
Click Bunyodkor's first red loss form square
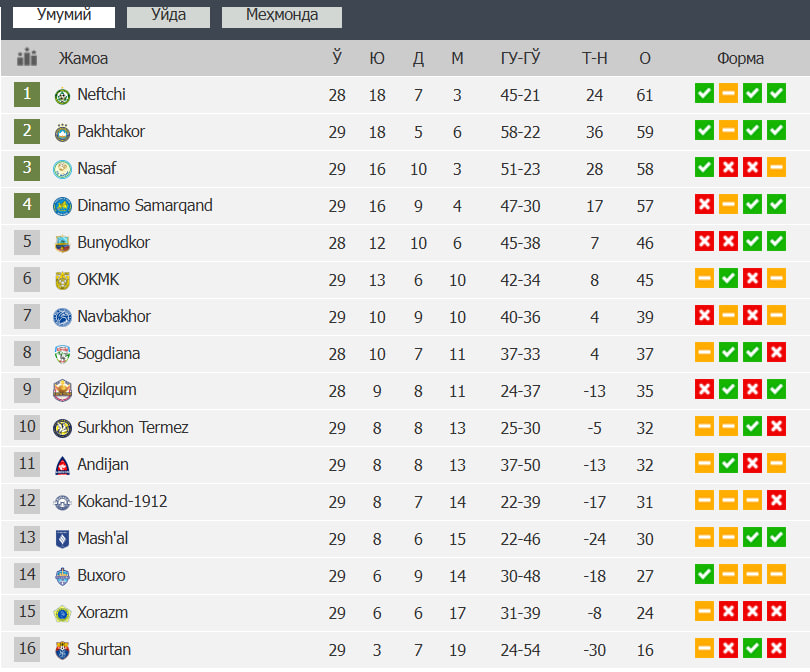(704, 242)
